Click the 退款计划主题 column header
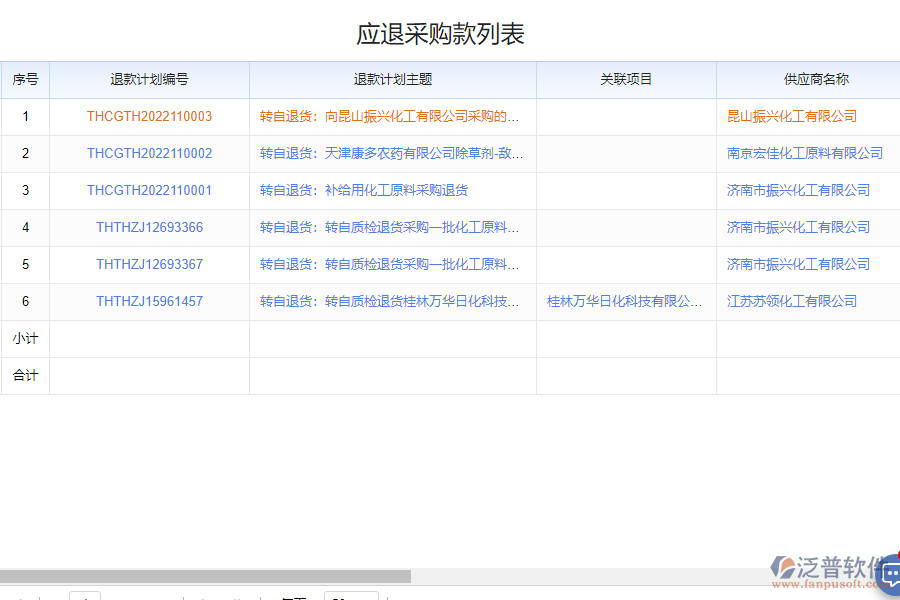This screenshot has height=600, width=900. click(x=392, y=79)
